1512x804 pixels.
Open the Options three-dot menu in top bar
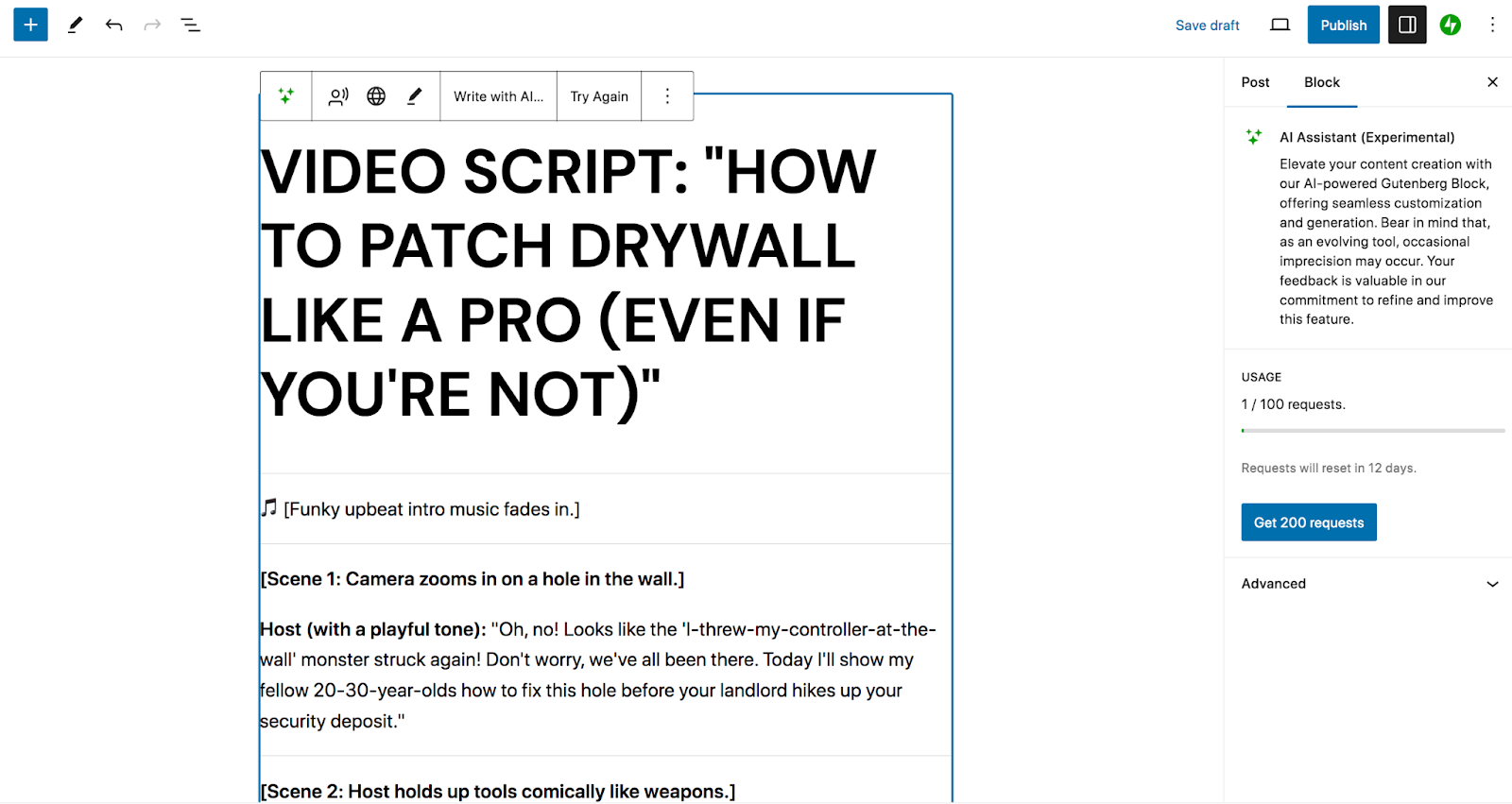[x=1492, y=25]
